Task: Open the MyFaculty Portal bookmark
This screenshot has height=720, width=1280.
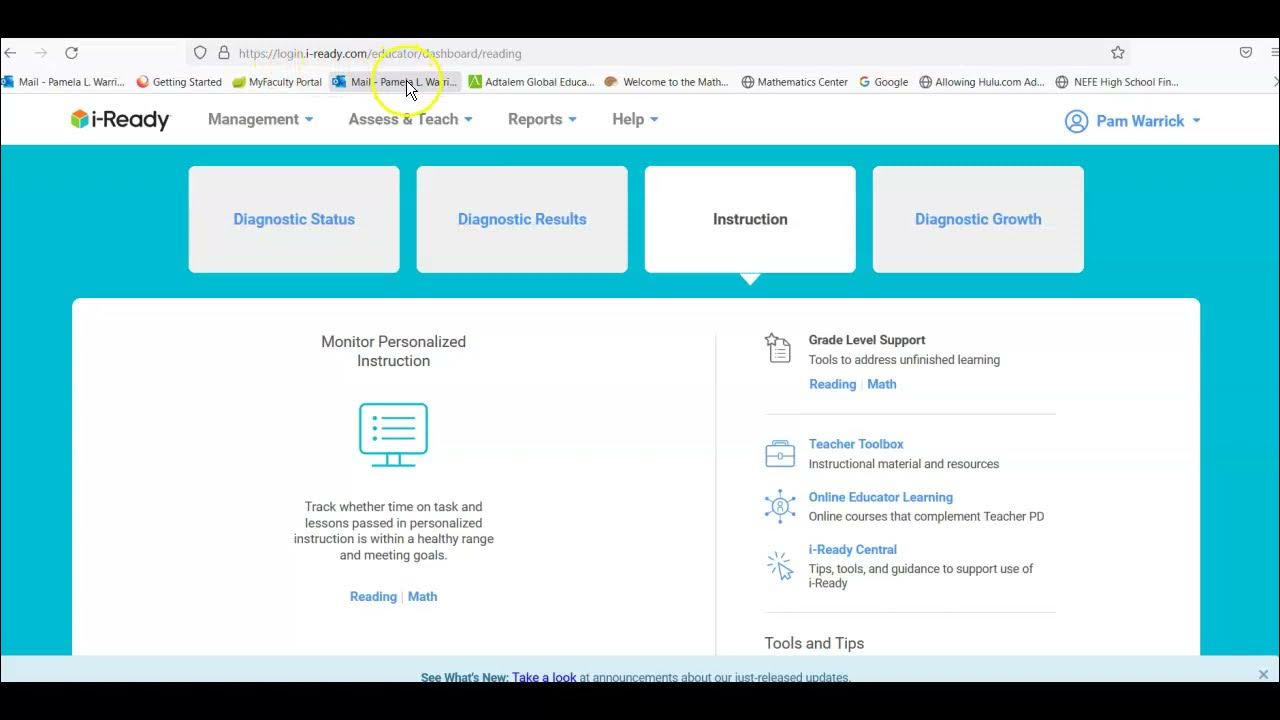Action: pyautogui.click(x=277, y=82)
